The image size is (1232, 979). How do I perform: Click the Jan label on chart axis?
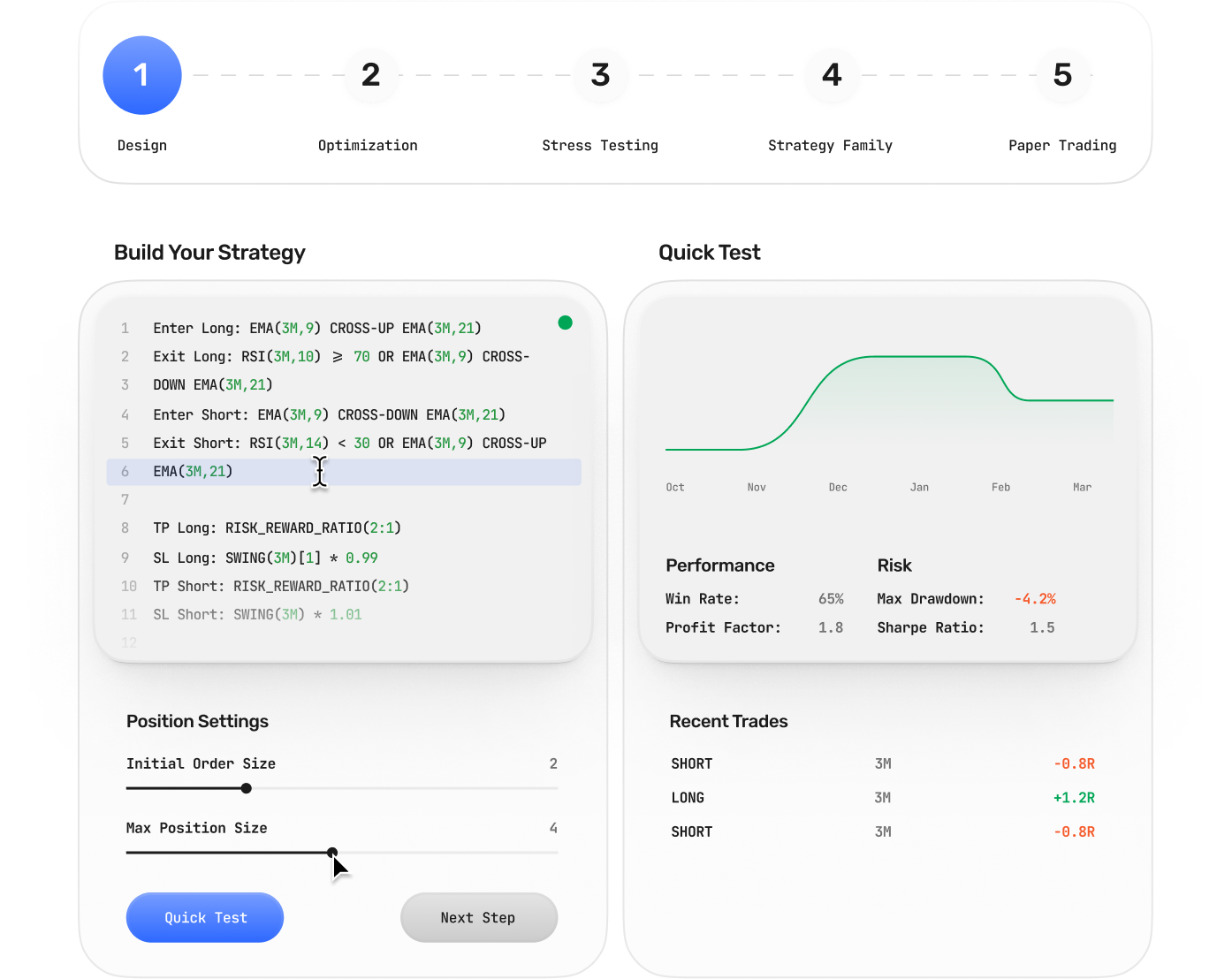(x=919, y=488)
